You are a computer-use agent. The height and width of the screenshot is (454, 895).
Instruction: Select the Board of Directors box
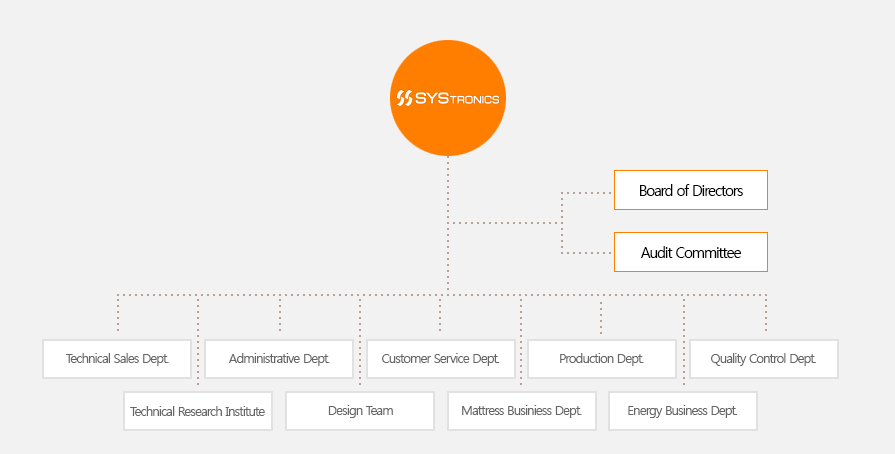(691, 190)
